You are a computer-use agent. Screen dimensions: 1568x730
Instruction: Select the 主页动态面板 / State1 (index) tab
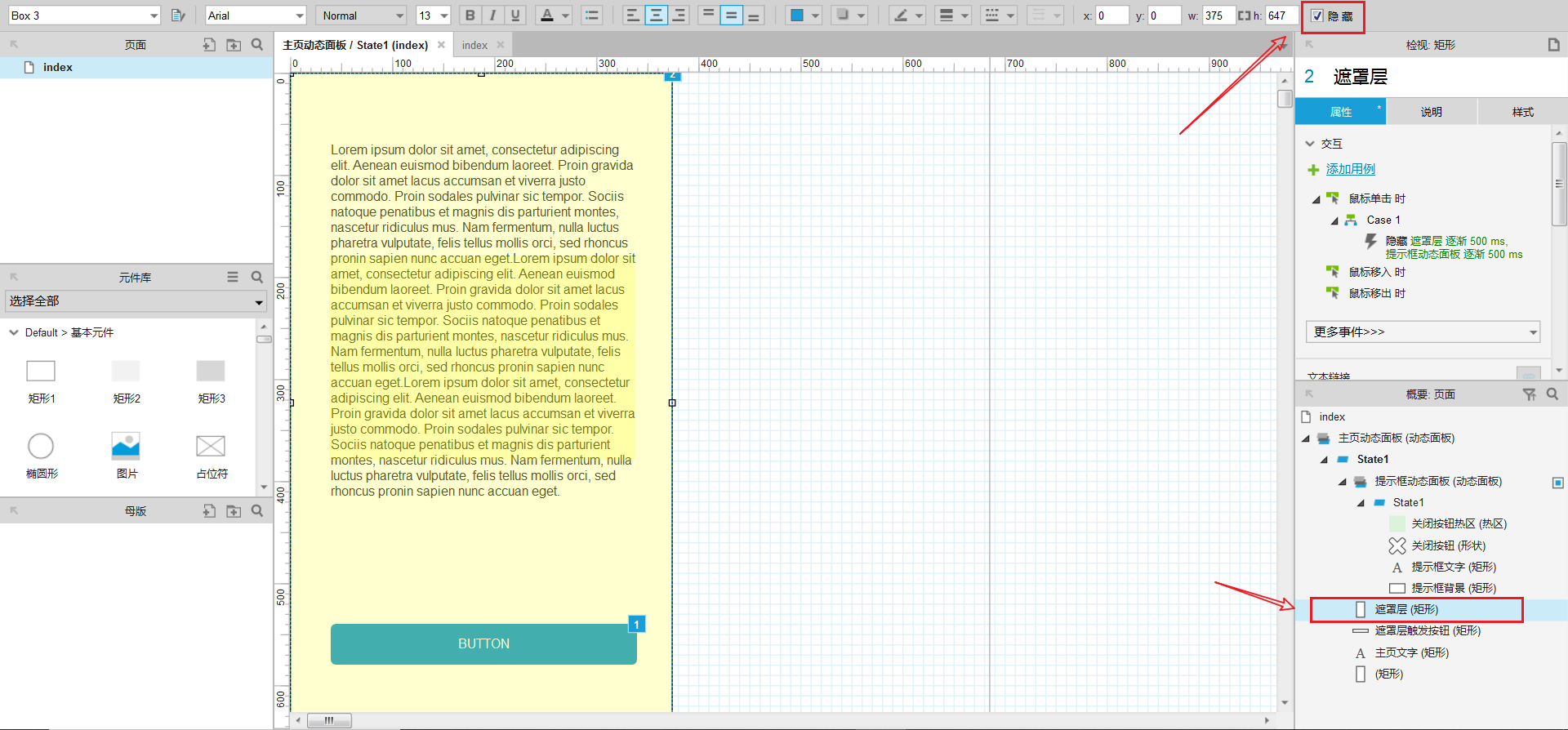(355, 45)
